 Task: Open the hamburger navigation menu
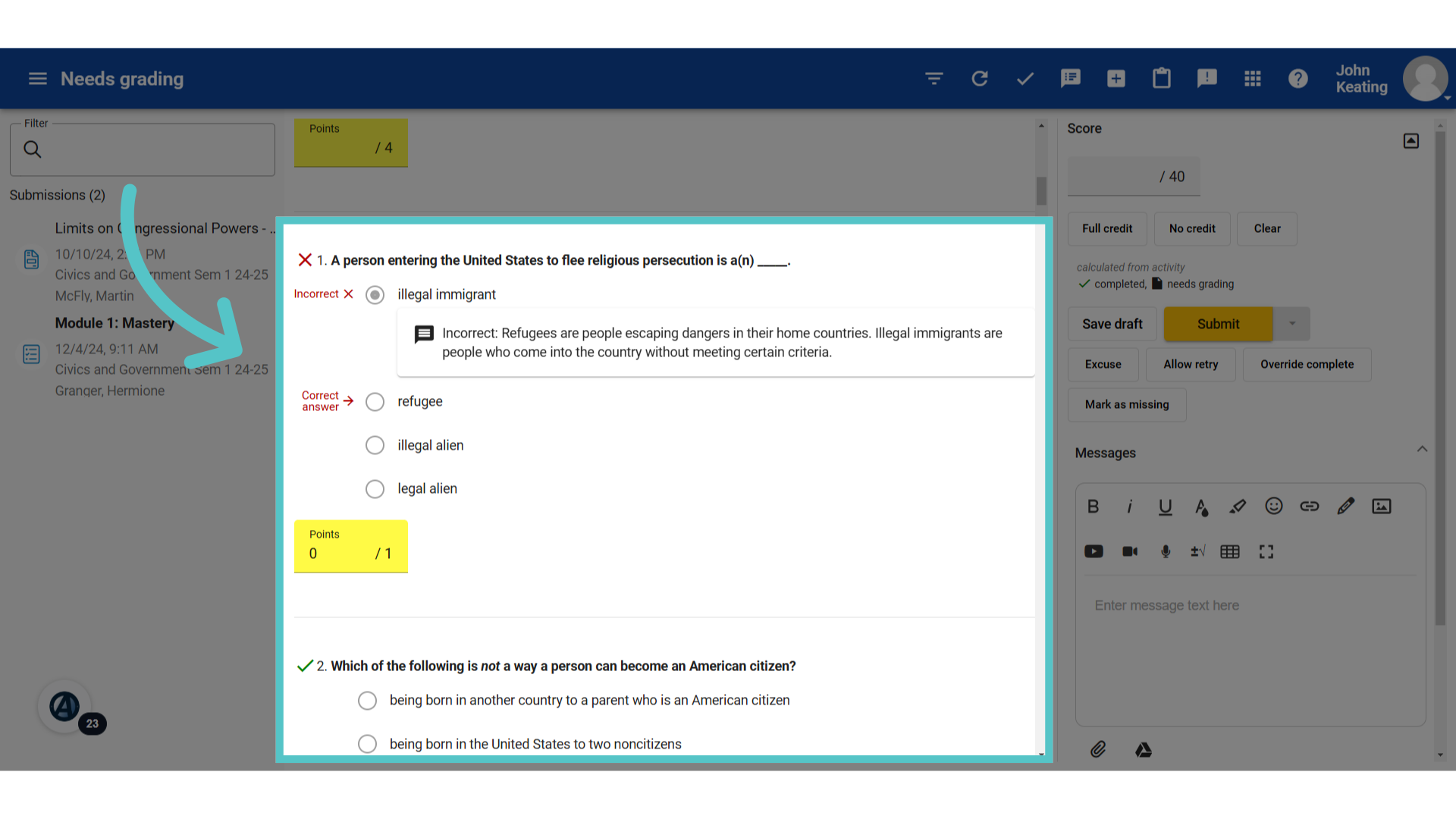click(x=37, y=79)
